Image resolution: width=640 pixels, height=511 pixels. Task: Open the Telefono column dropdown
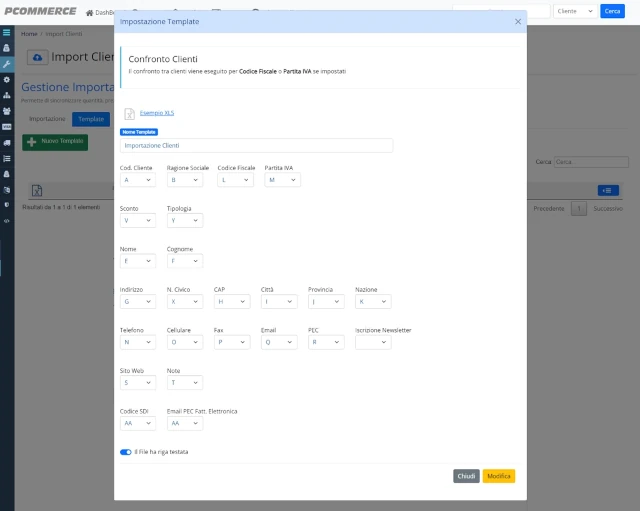point(138,342)
